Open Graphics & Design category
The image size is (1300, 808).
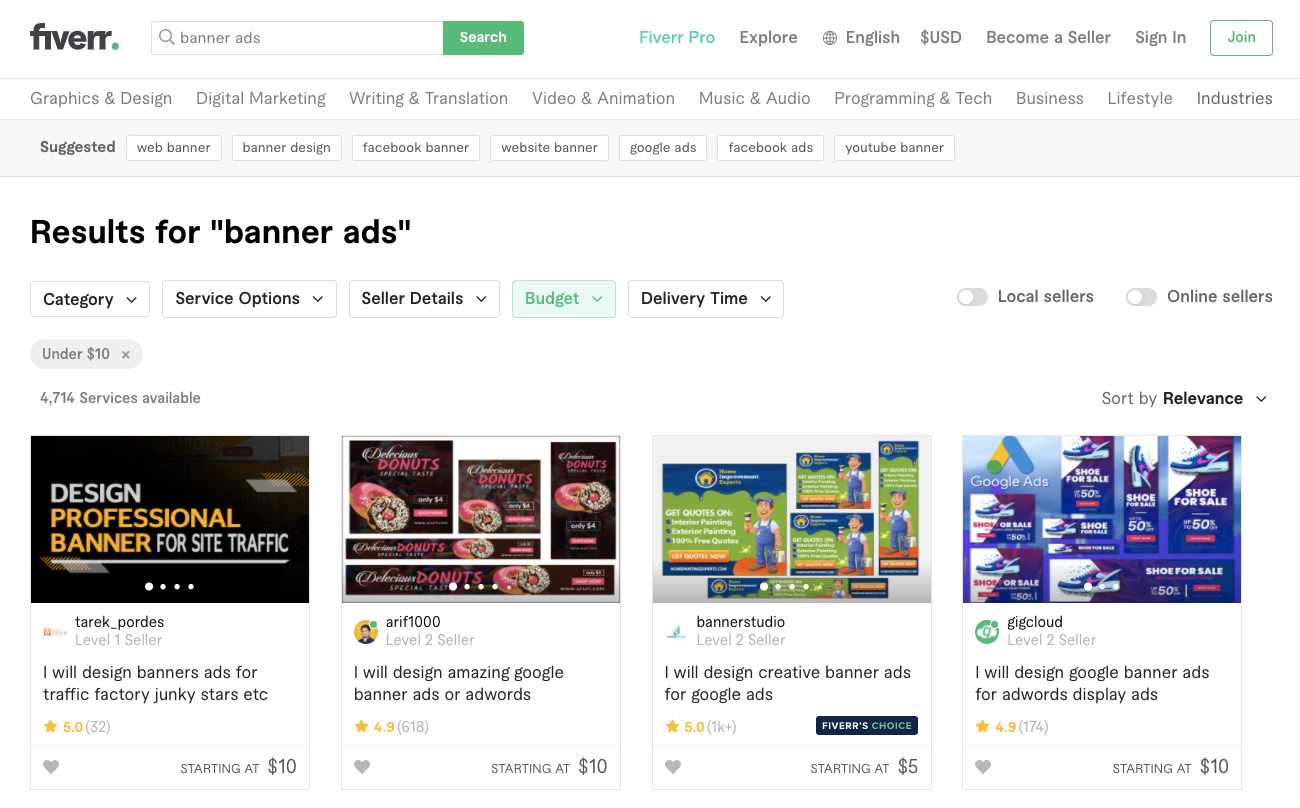(x=101, y=98)
